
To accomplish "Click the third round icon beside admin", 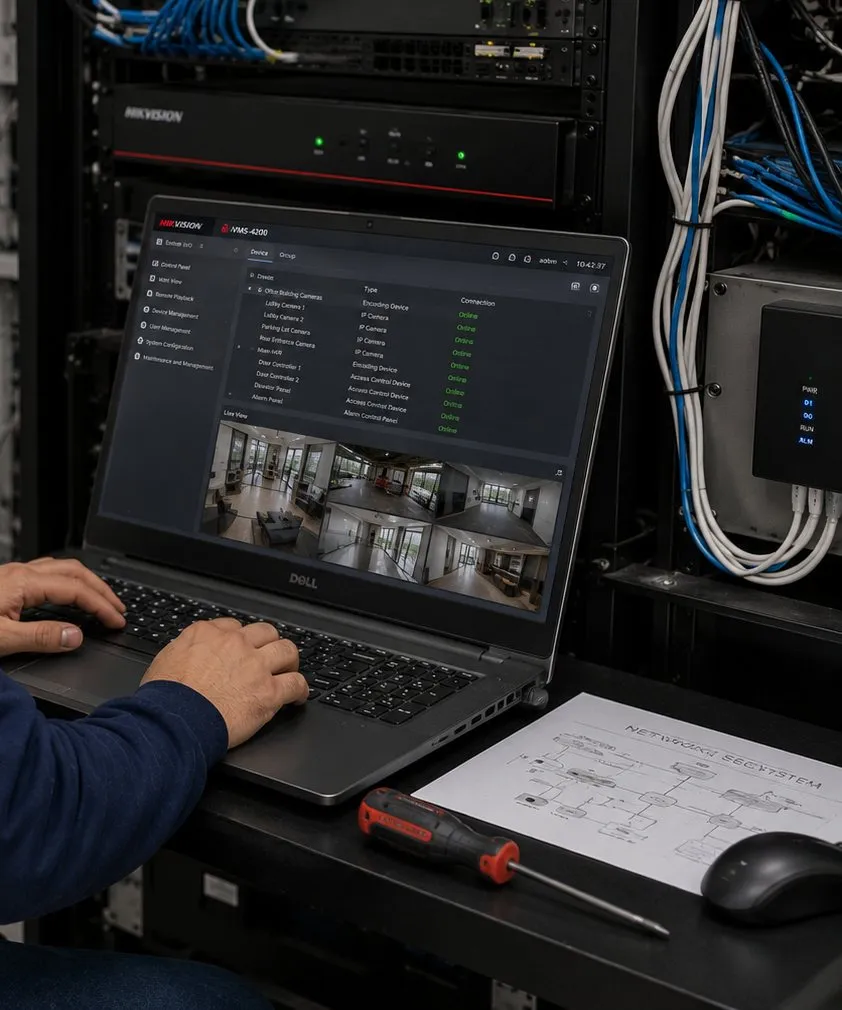I will pos(527,259).
